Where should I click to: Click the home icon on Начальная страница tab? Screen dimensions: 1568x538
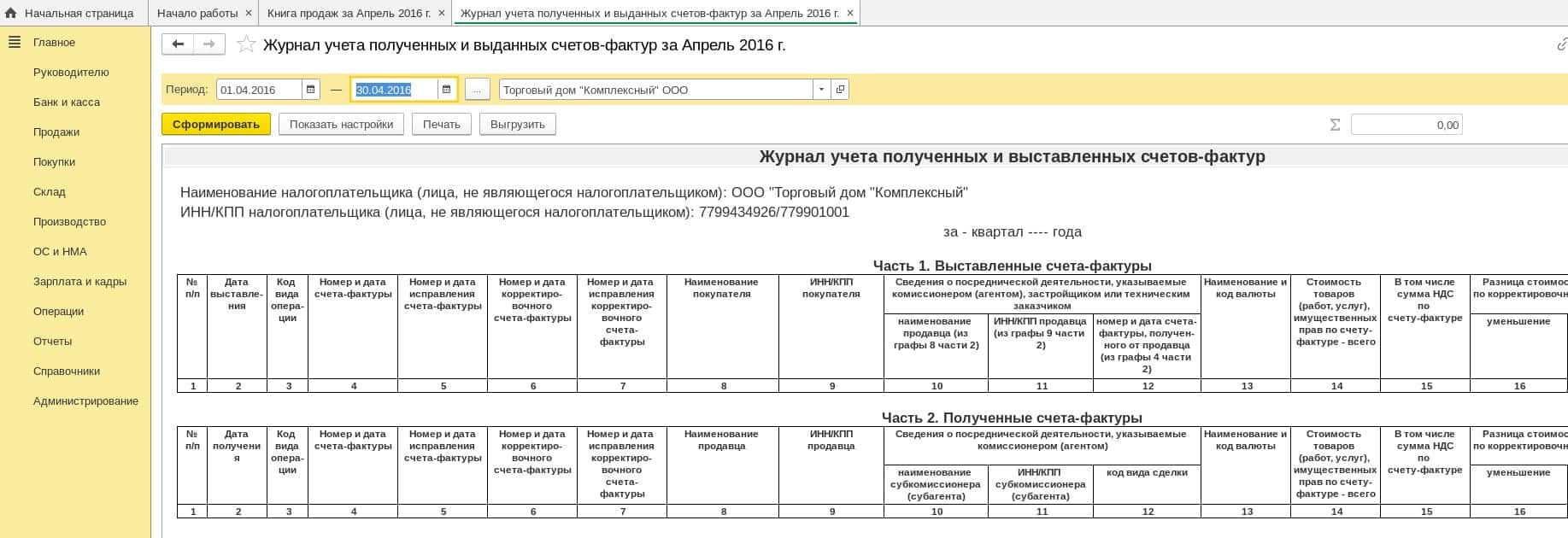(10, 13)
